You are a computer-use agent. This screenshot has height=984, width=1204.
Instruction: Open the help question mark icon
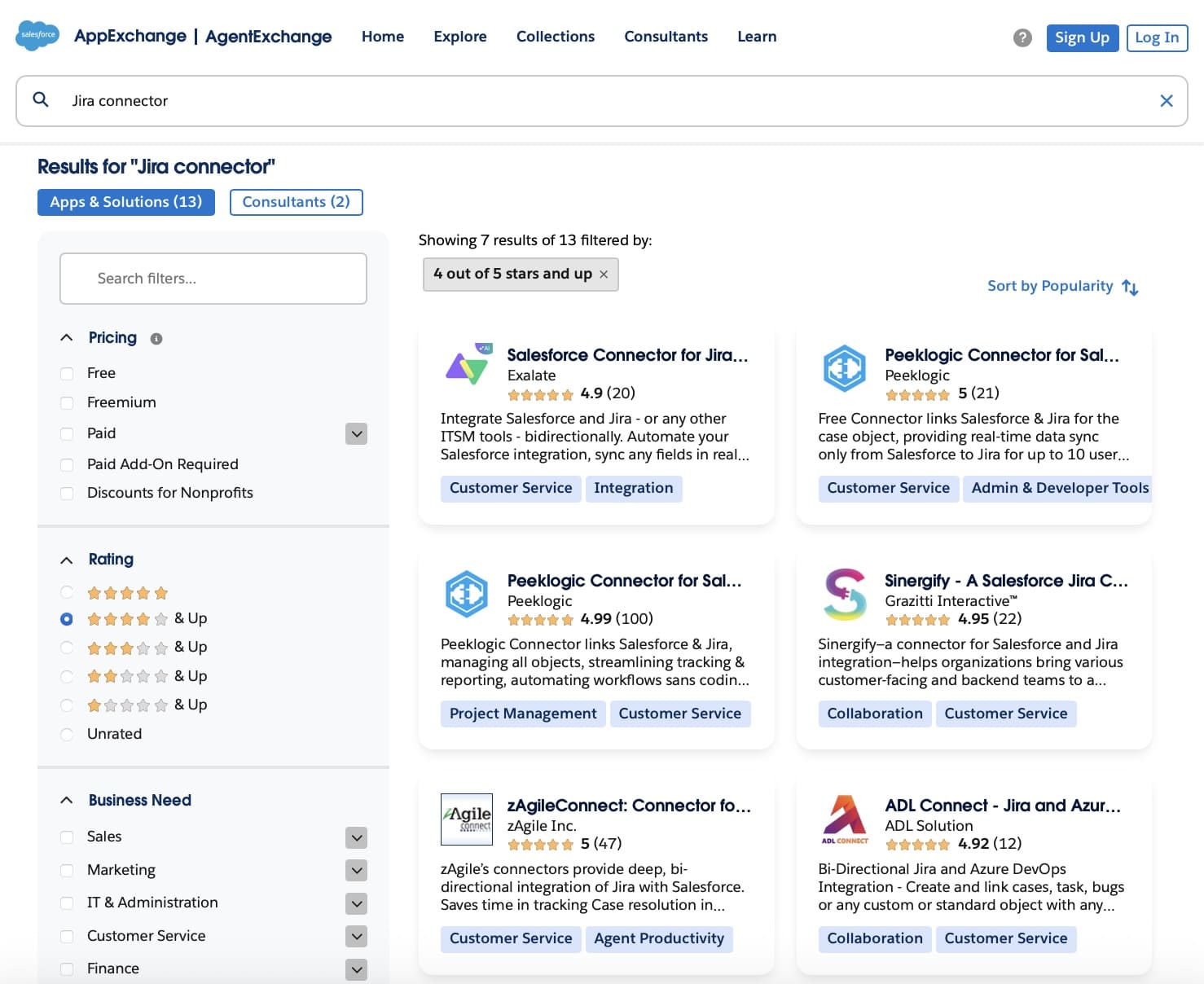pyautogui.click(x=1022, y=37)
